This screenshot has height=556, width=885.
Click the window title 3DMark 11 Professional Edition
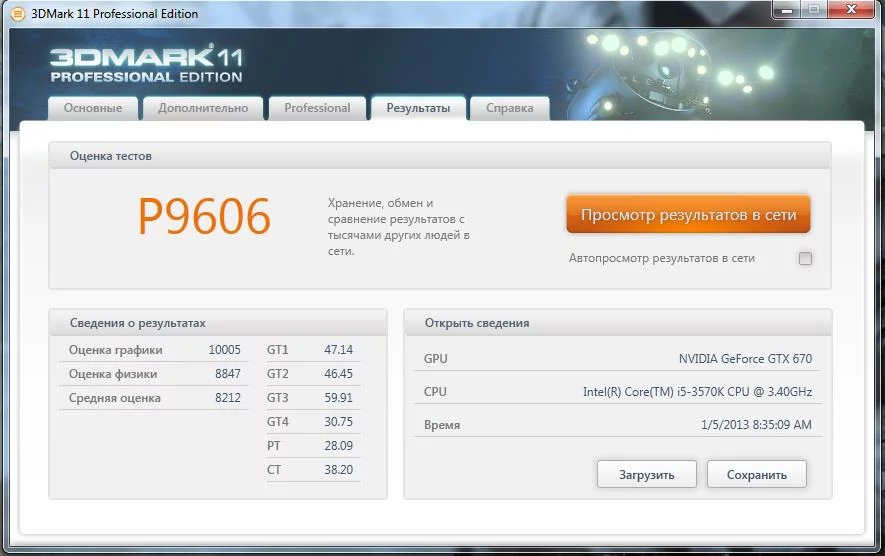[x=115, y=14]
